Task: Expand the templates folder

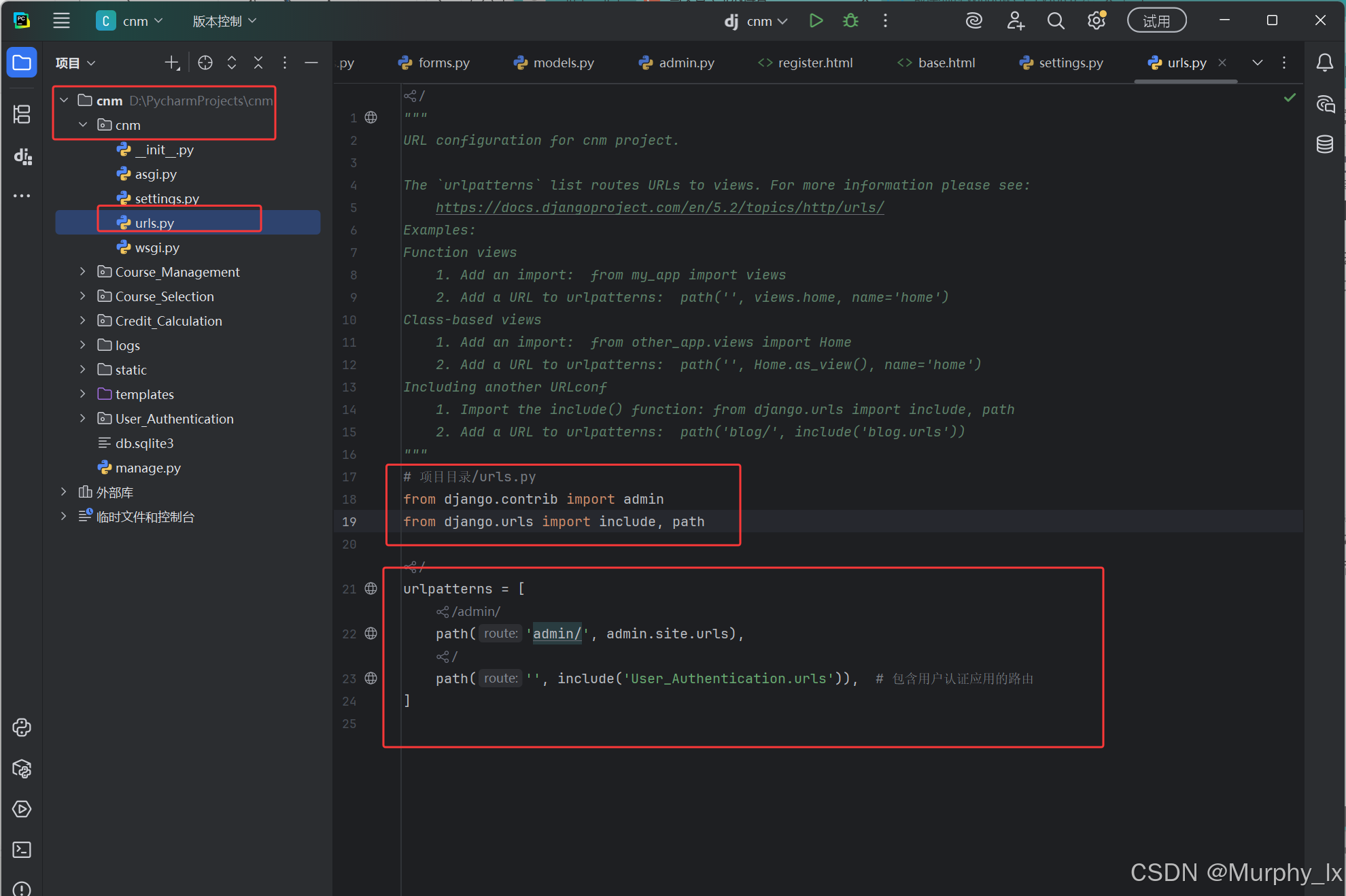Action: pos(83,394)
